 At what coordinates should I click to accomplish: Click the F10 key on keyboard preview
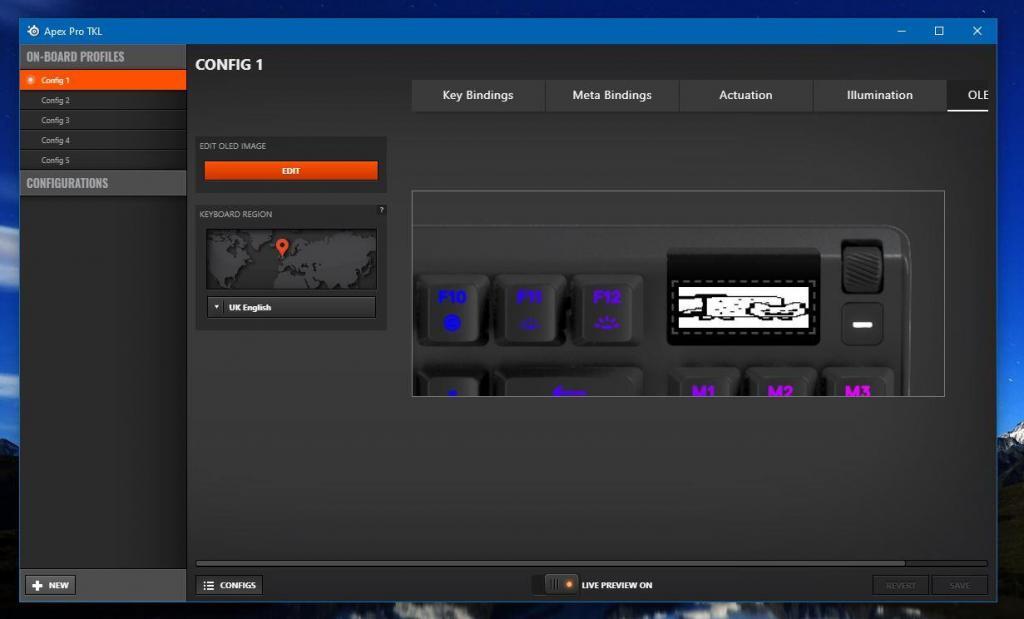[452, 309]
